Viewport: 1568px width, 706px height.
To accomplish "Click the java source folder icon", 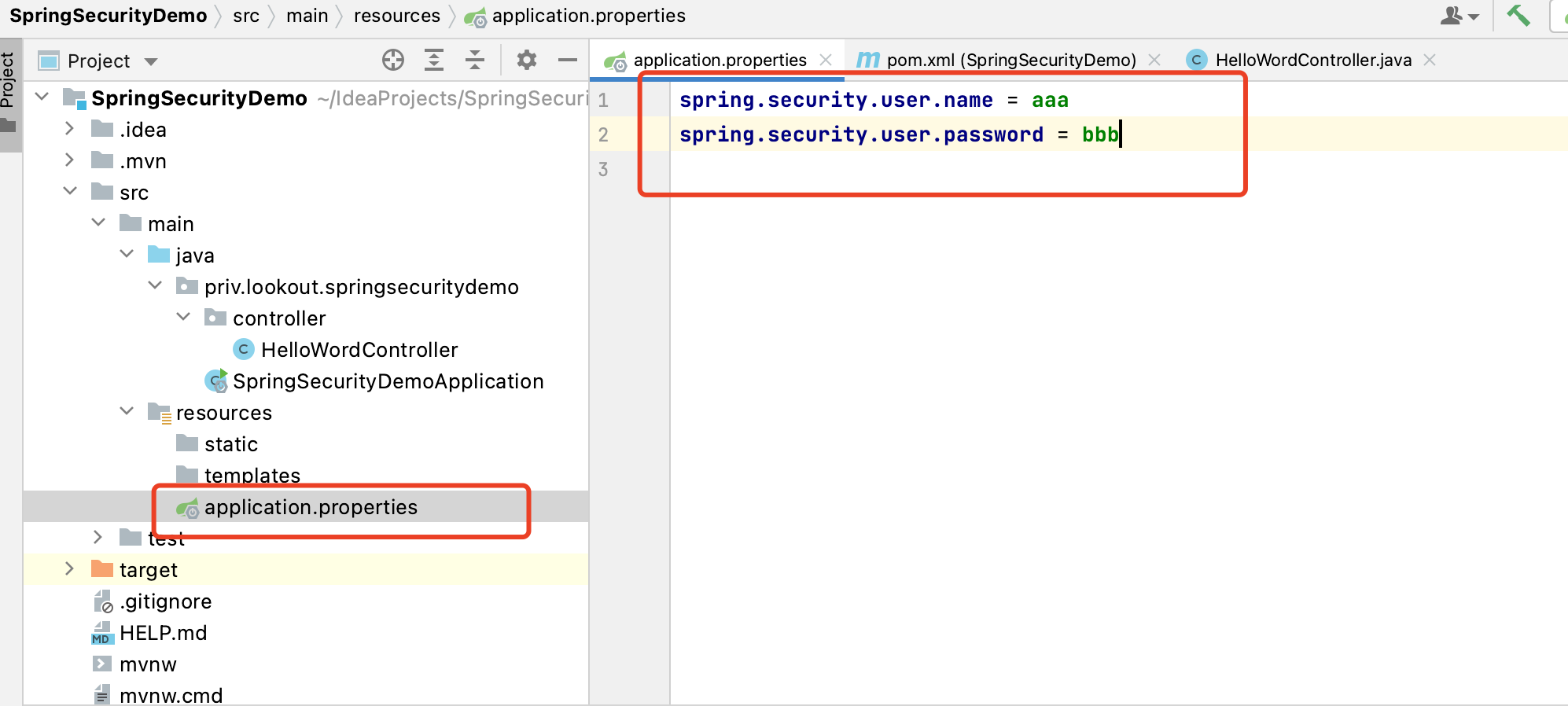I will click(159, 254).
